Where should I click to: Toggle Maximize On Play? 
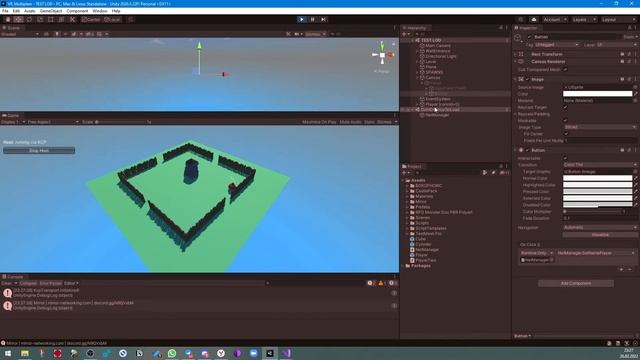tap(319, 122)
